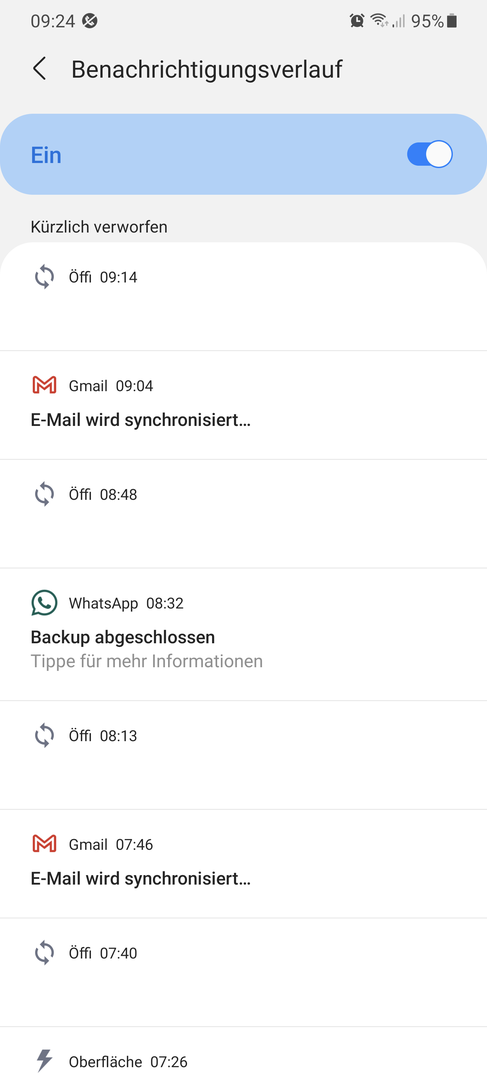The width and height of the screenshot is (487, 1080).
Task: Tap the Wi-Fi status bar icon
Action: point(378,21)
